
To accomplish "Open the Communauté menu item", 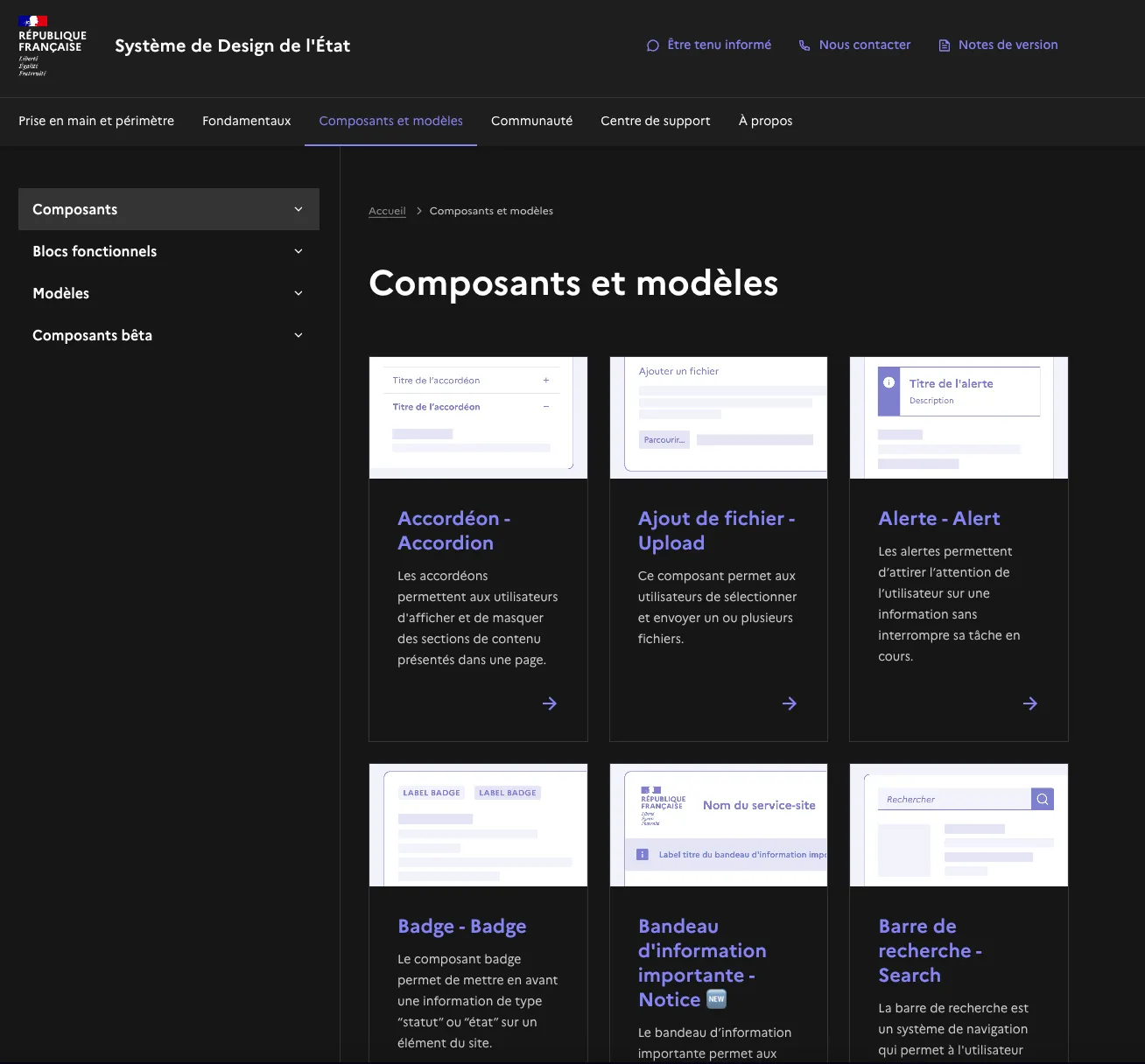I will tap(532, 121).
